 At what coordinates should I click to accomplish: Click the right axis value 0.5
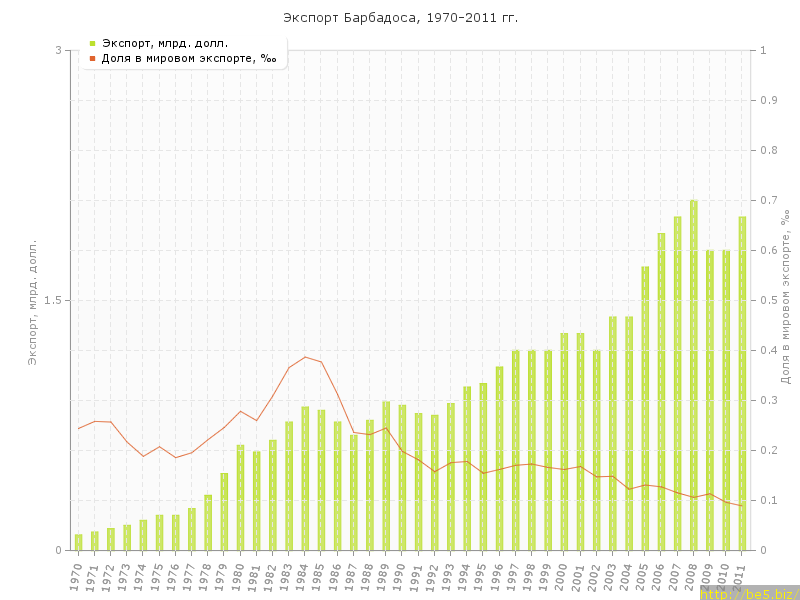769,300
